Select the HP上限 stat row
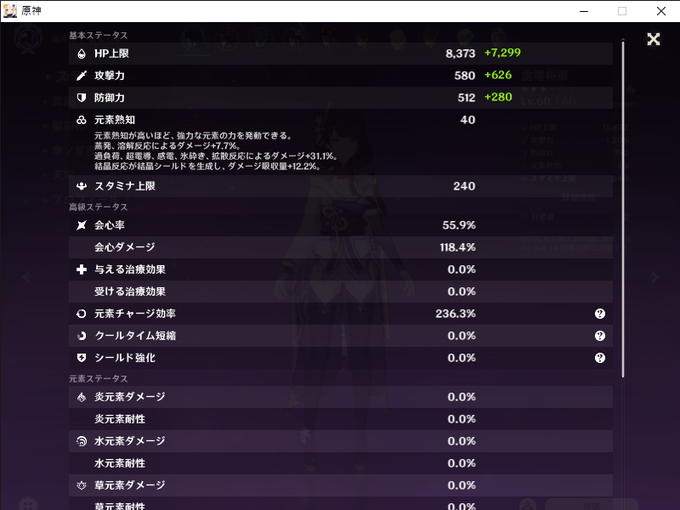Screen dimensions: 680x510 tap(340, 54)
